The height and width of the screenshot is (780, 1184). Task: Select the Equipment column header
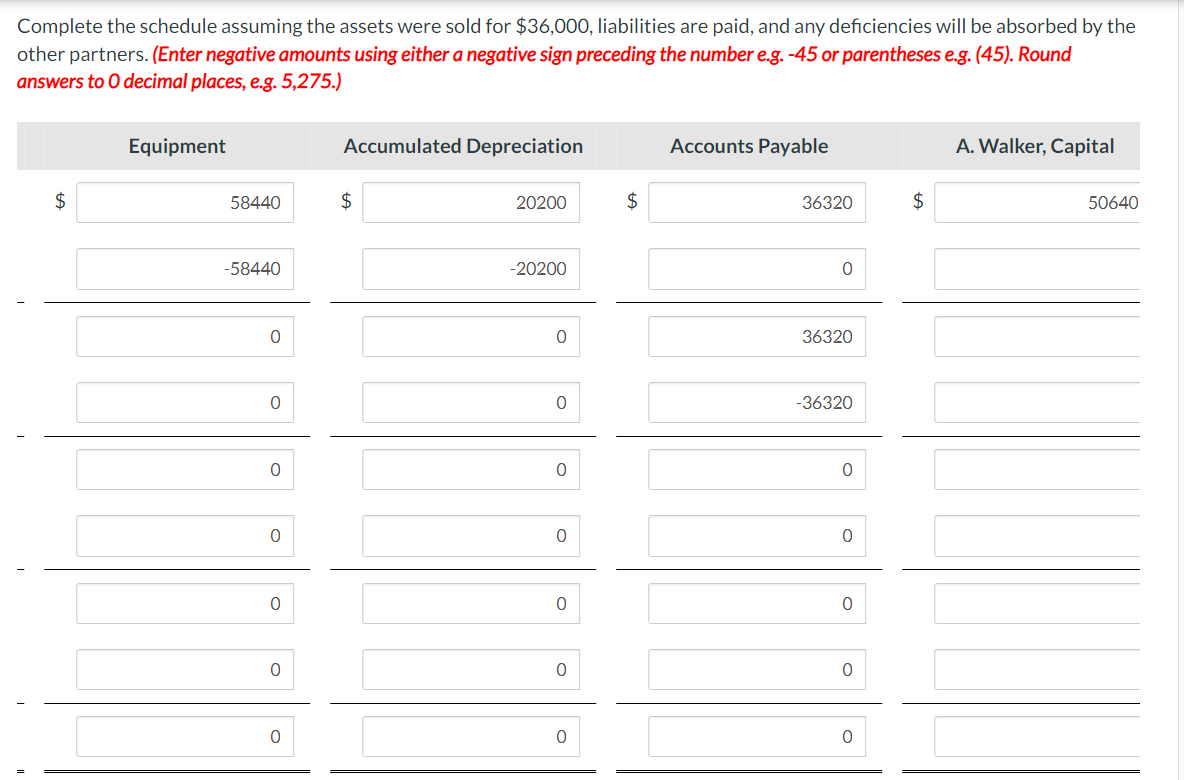pos(177,146)
